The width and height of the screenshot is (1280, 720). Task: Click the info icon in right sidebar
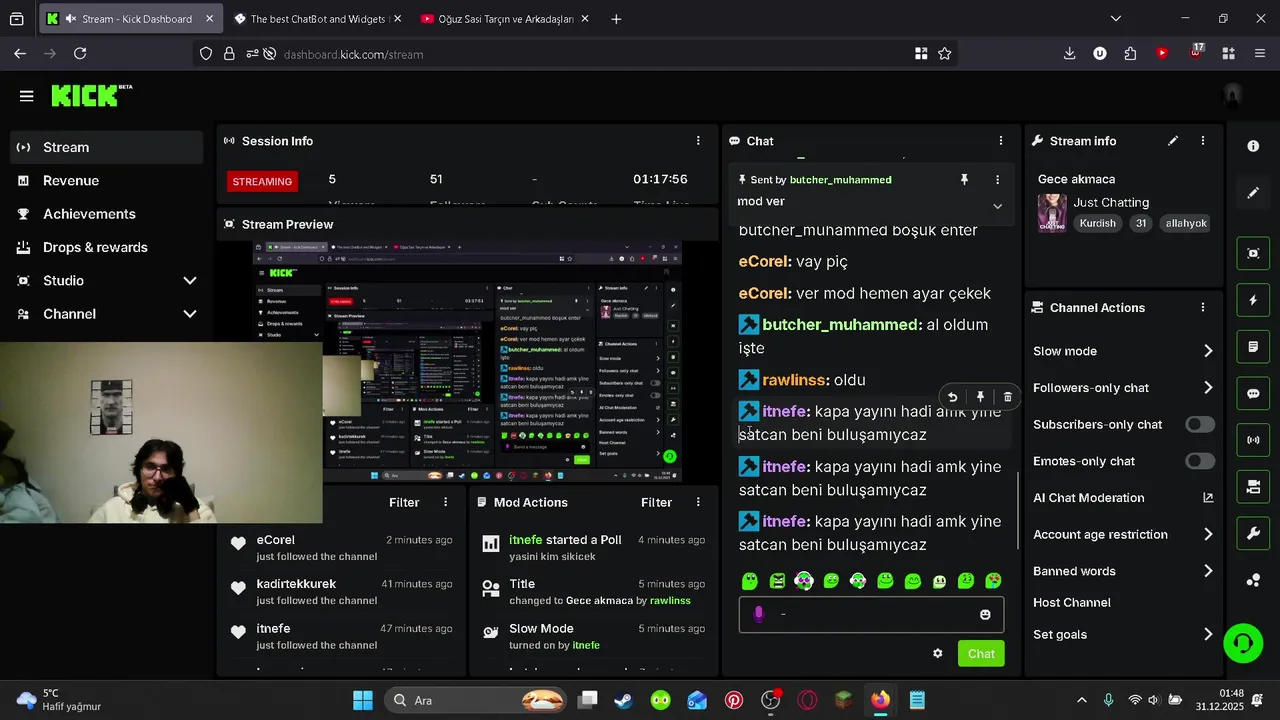(x=1253, y=146)
